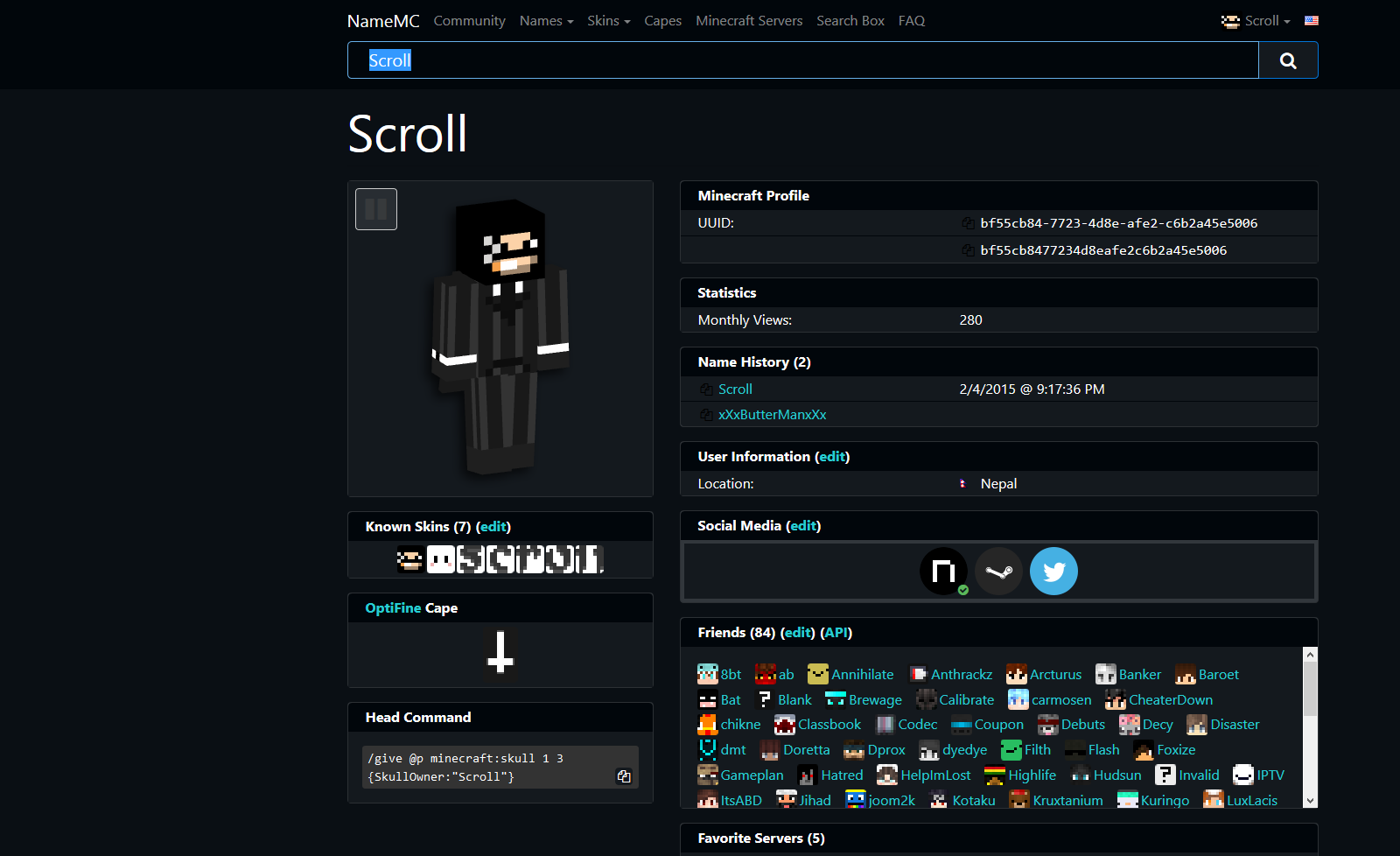Copy the head command to clipboard
This screenshot has height=856, width=1400.
pyautogui.click(x=624, y=776)
